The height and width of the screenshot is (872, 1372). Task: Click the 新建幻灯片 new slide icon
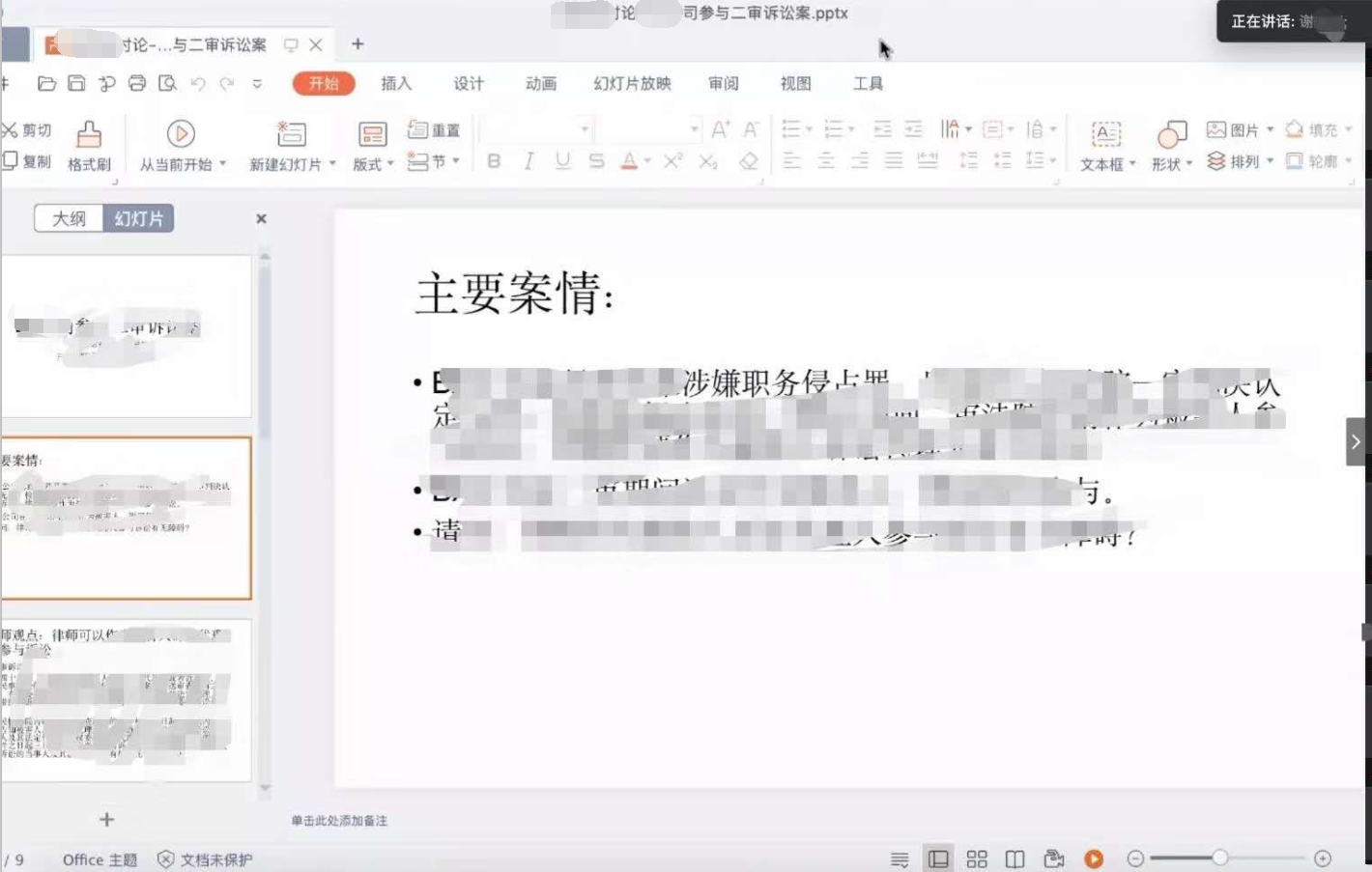pos(291,133)
